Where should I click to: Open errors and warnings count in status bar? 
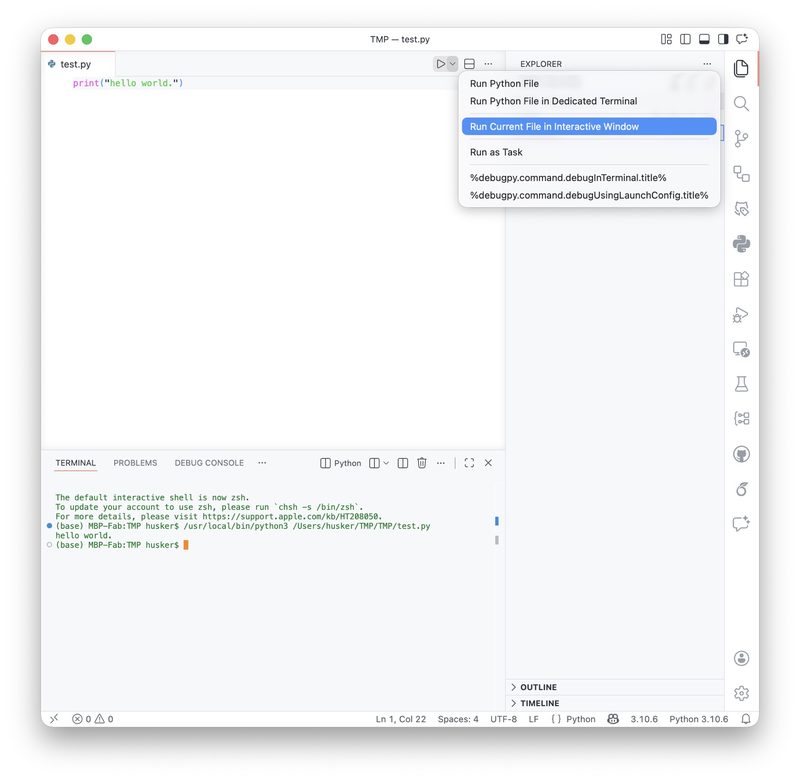pos(93,719)
